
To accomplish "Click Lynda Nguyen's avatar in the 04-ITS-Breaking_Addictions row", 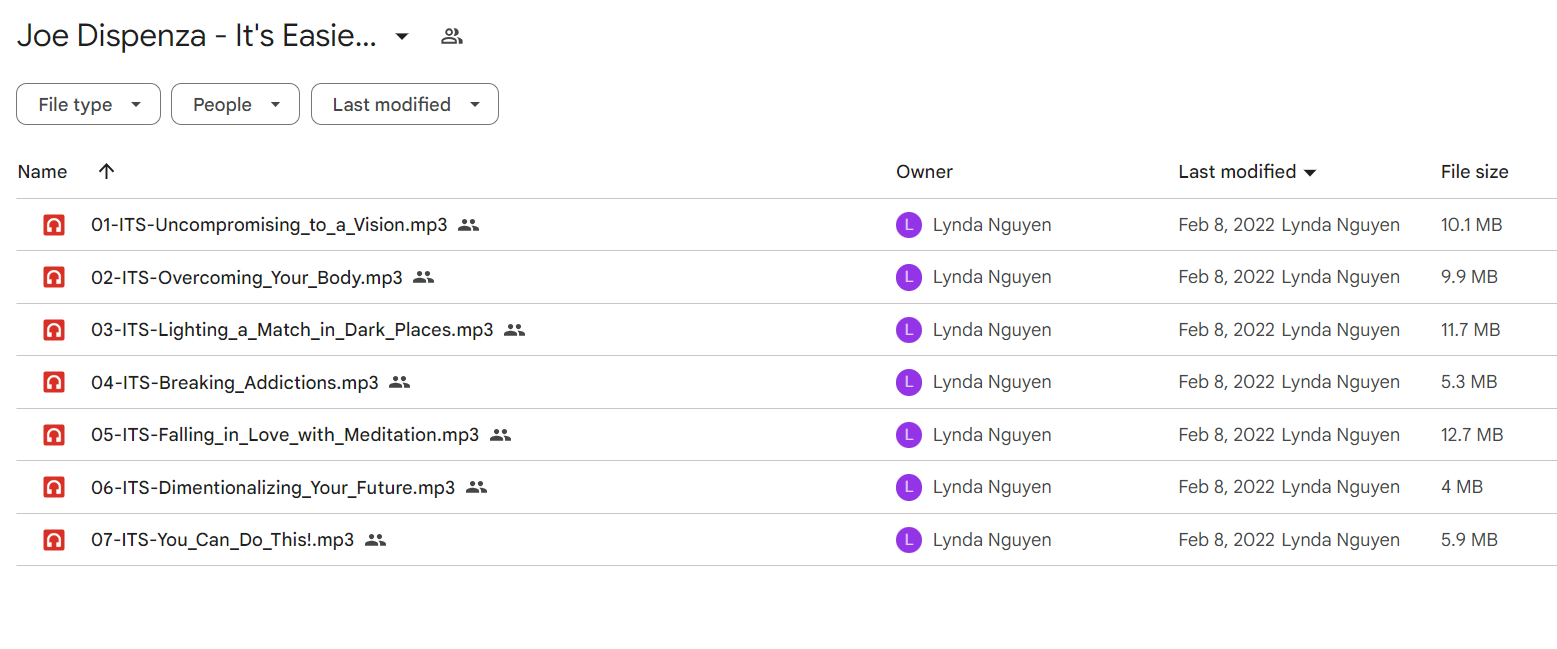I will pyautogui.click(x=909, y=382).
